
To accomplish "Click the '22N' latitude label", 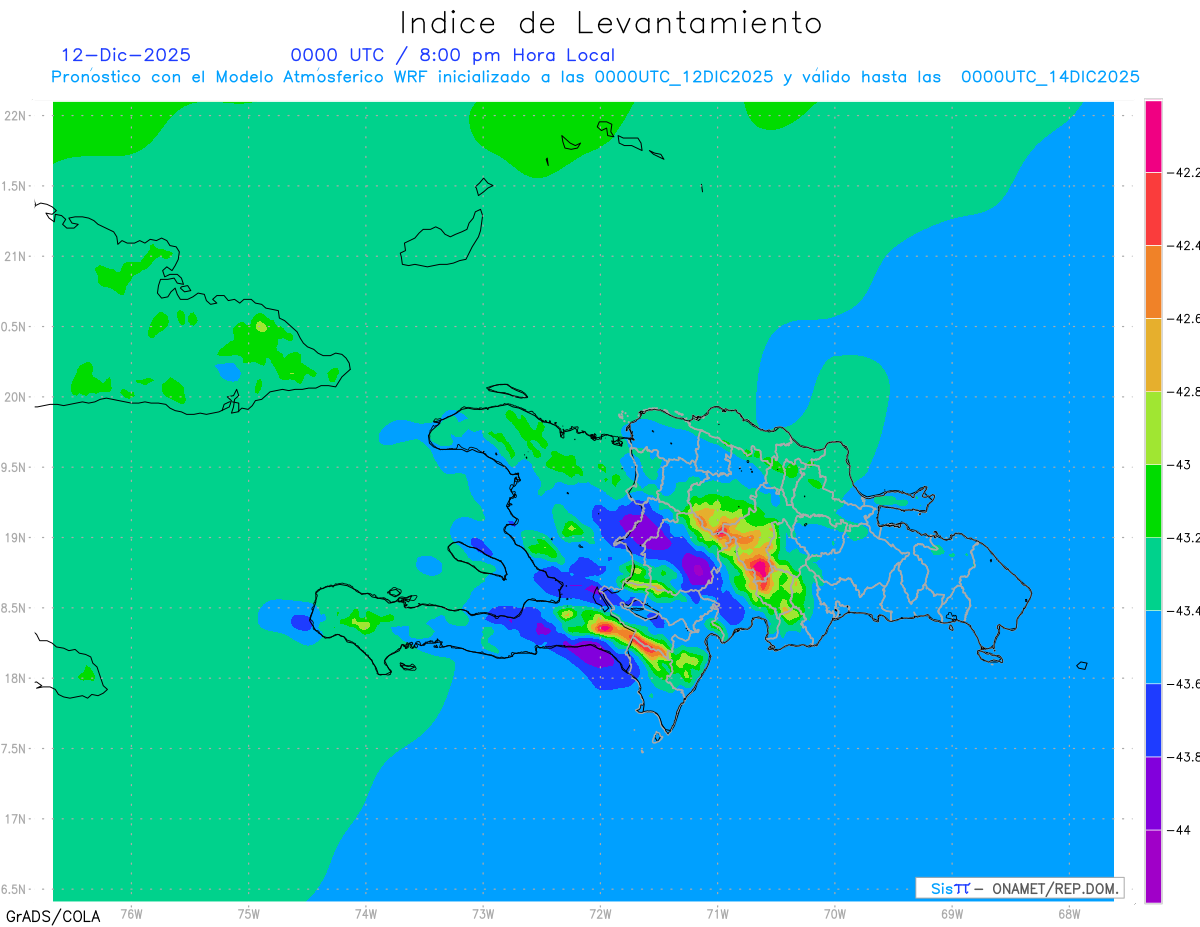I will 17,115.
